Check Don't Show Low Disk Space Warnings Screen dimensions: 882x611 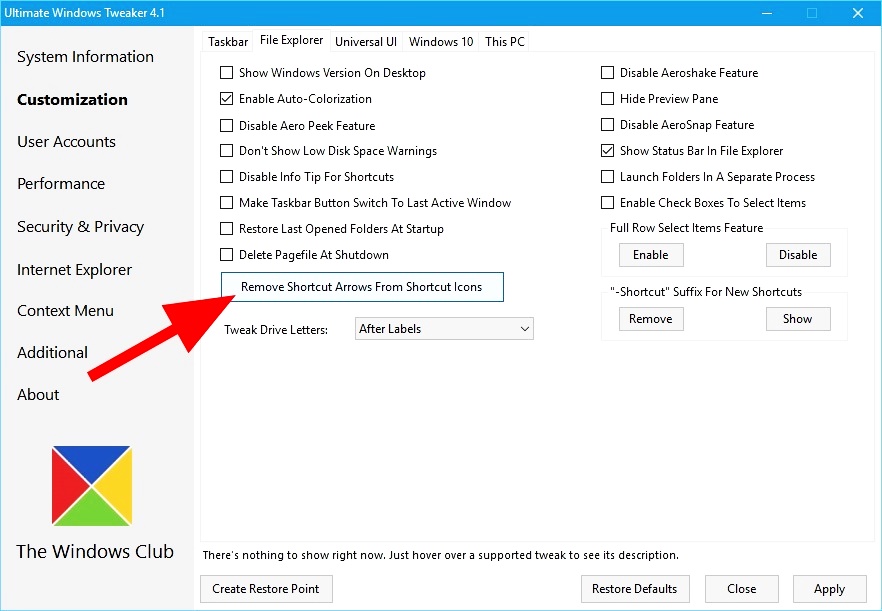pos(226,151)
